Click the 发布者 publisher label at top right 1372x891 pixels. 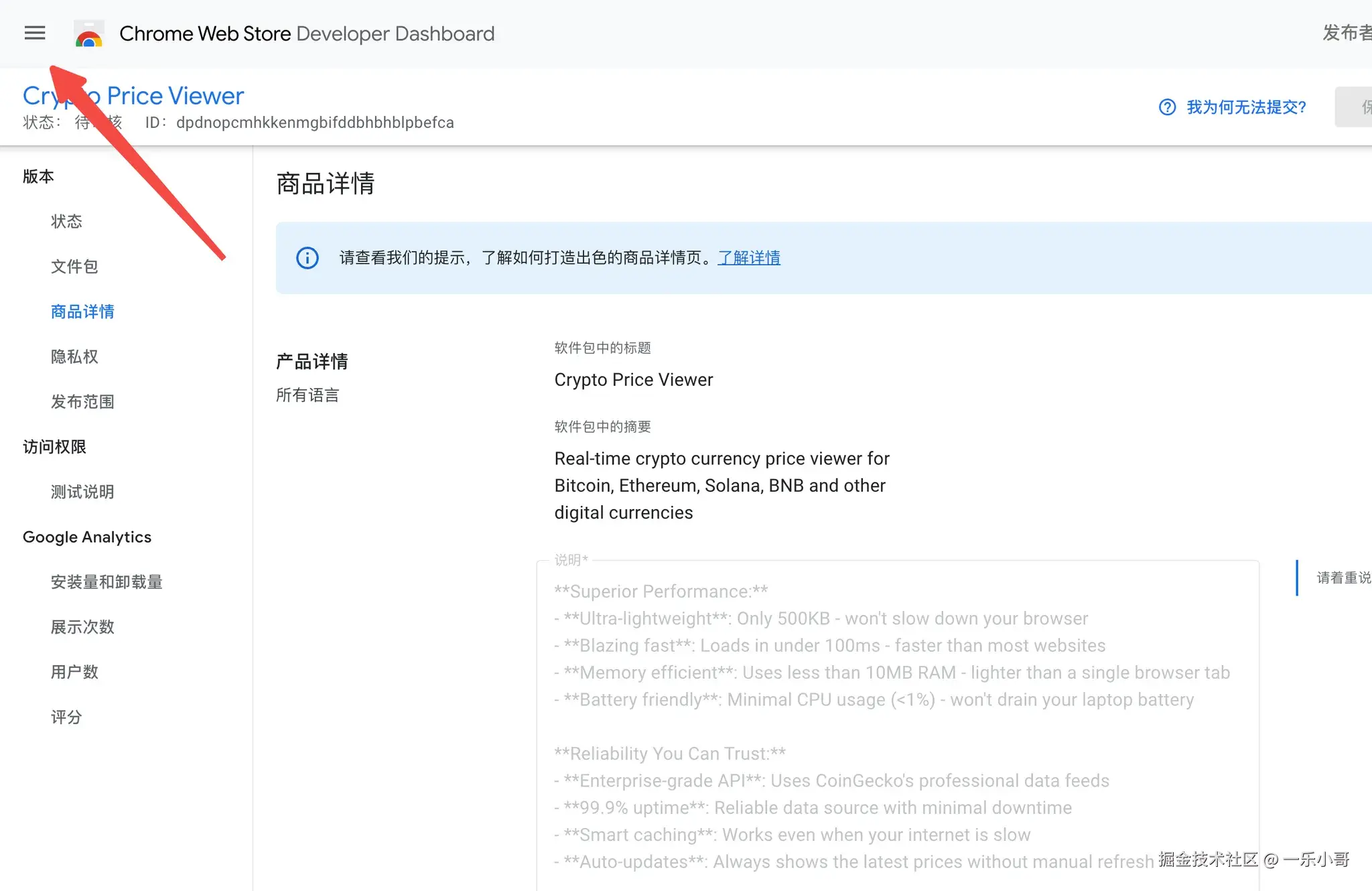pyautogui.click(x=1345, y=33)
